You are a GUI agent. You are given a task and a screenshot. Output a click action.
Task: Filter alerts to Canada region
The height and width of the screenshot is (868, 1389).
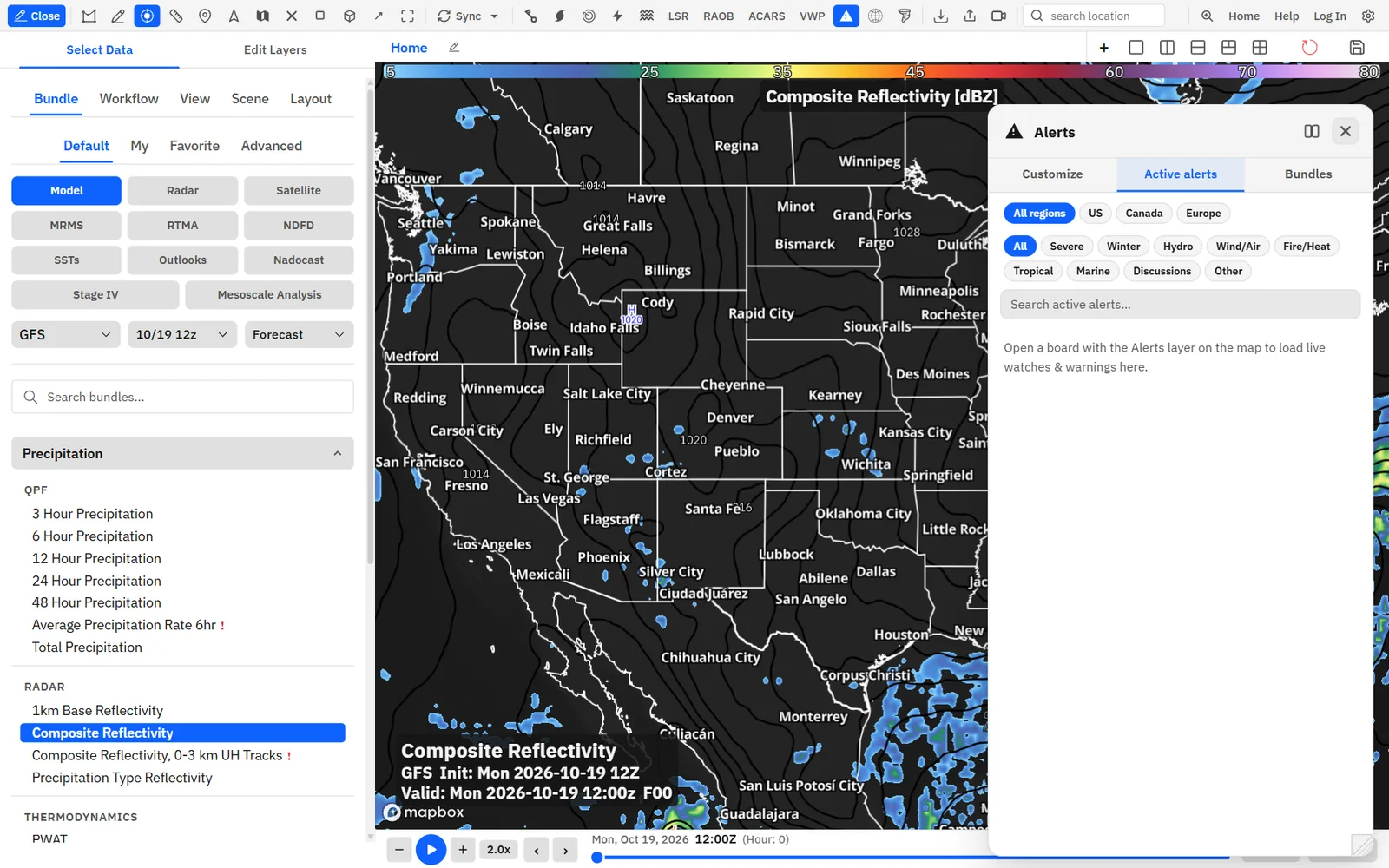pyautogui.click(x=1144, y=214)
